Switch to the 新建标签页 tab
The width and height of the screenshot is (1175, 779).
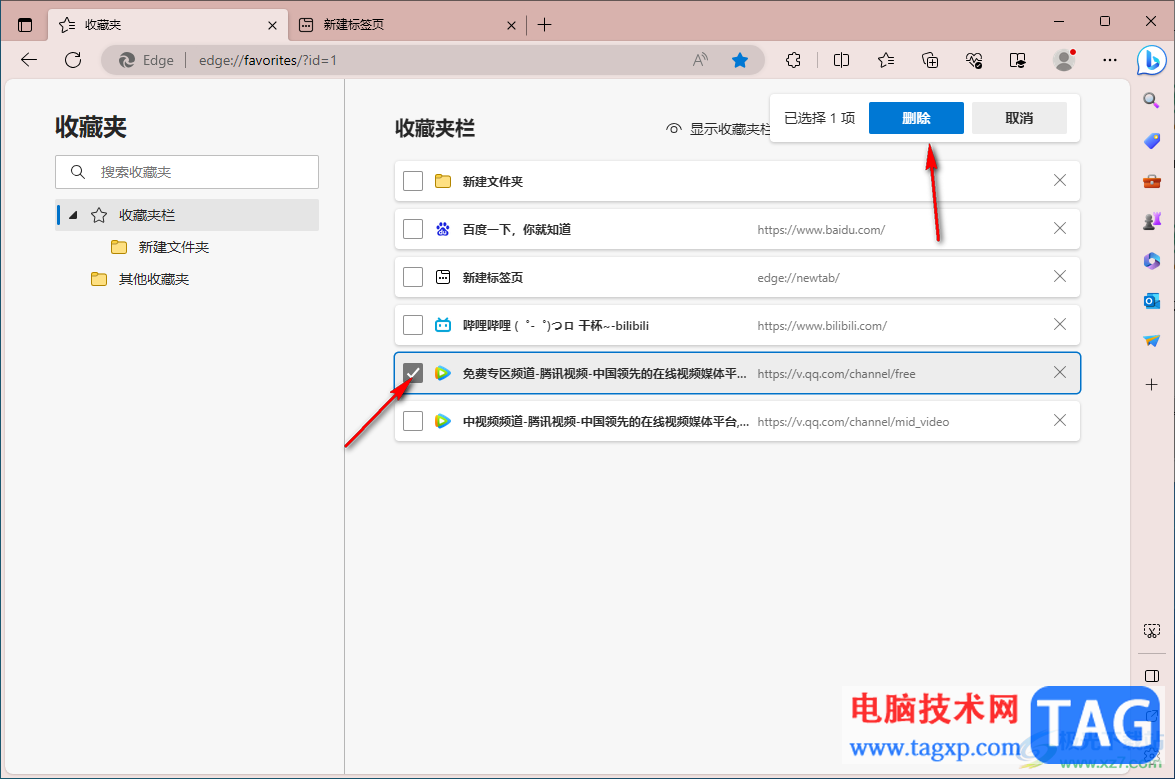[x=407, y=25]
